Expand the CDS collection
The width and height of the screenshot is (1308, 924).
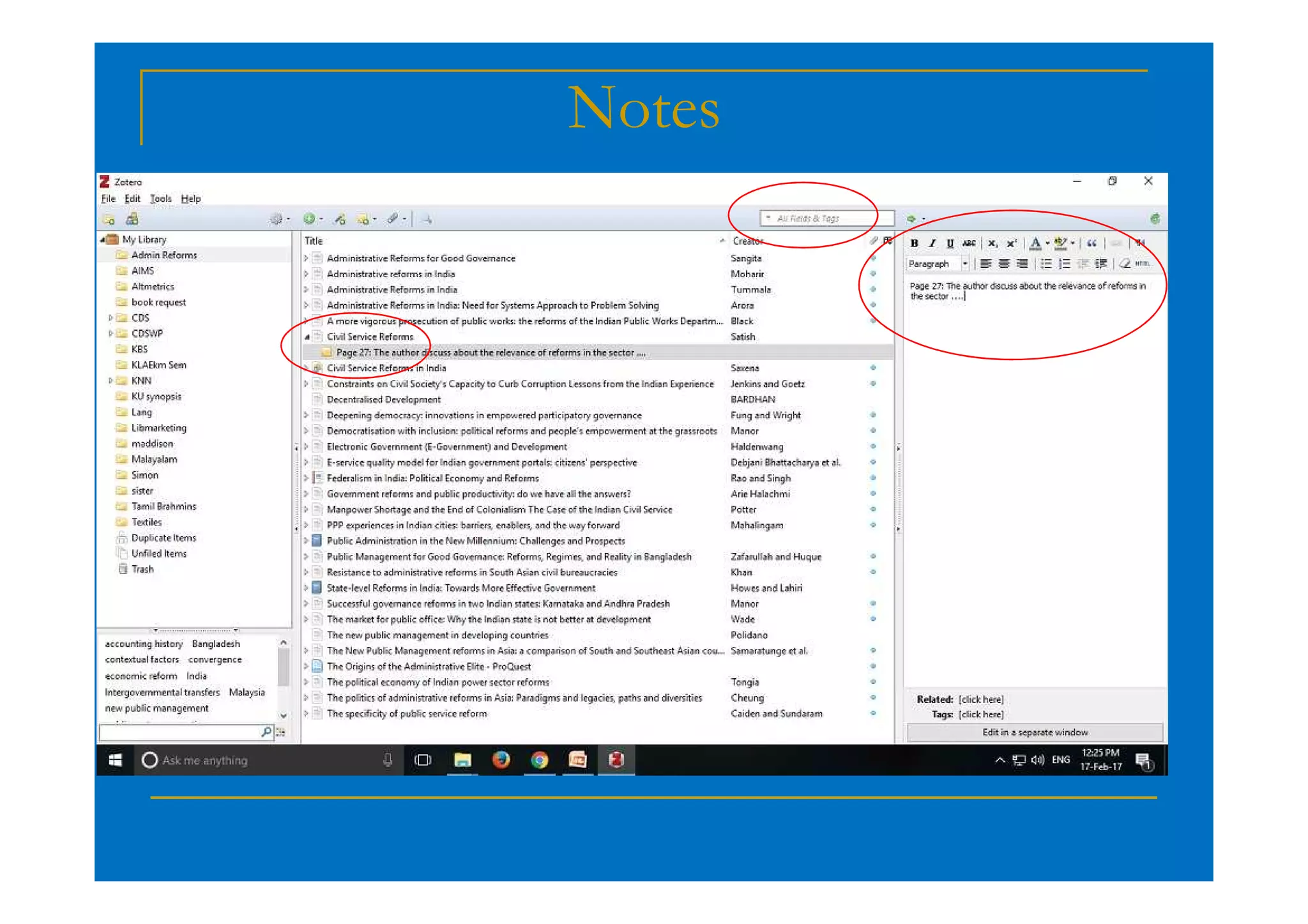coord(110,318)
